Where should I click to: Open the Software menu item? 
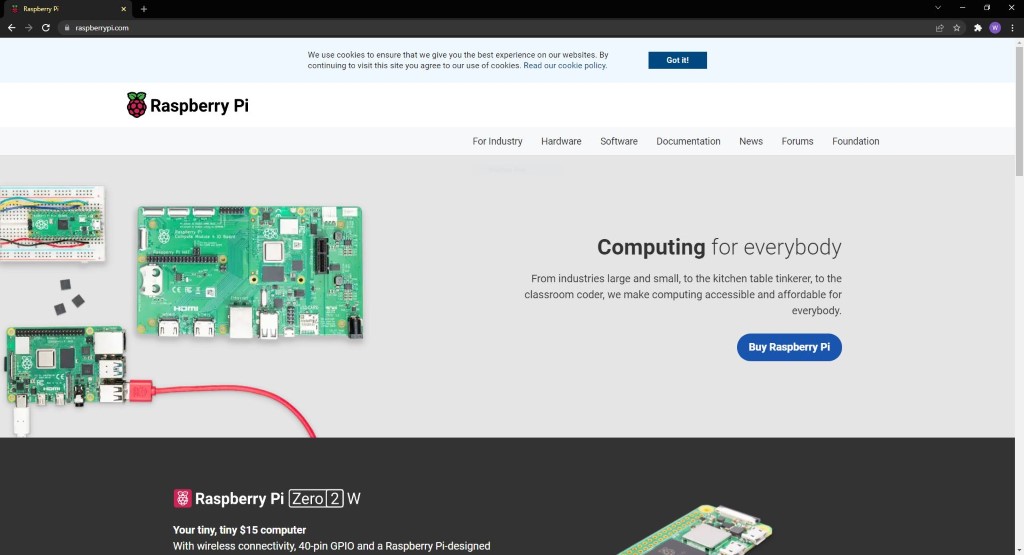pyautogui.click(x=618, y=141)
